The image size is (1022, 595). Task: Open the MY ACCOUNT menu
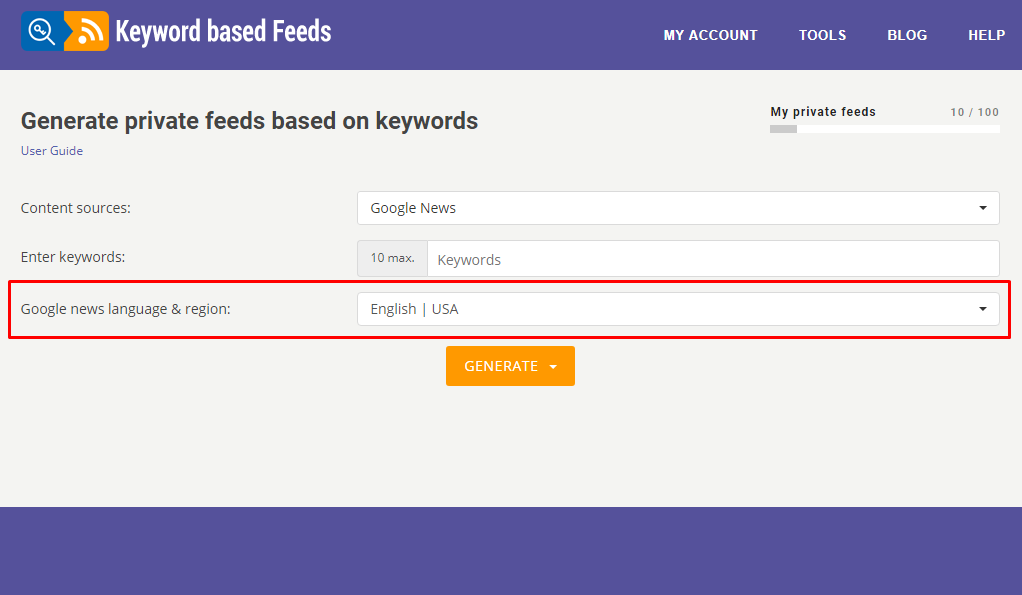point(710,35)
